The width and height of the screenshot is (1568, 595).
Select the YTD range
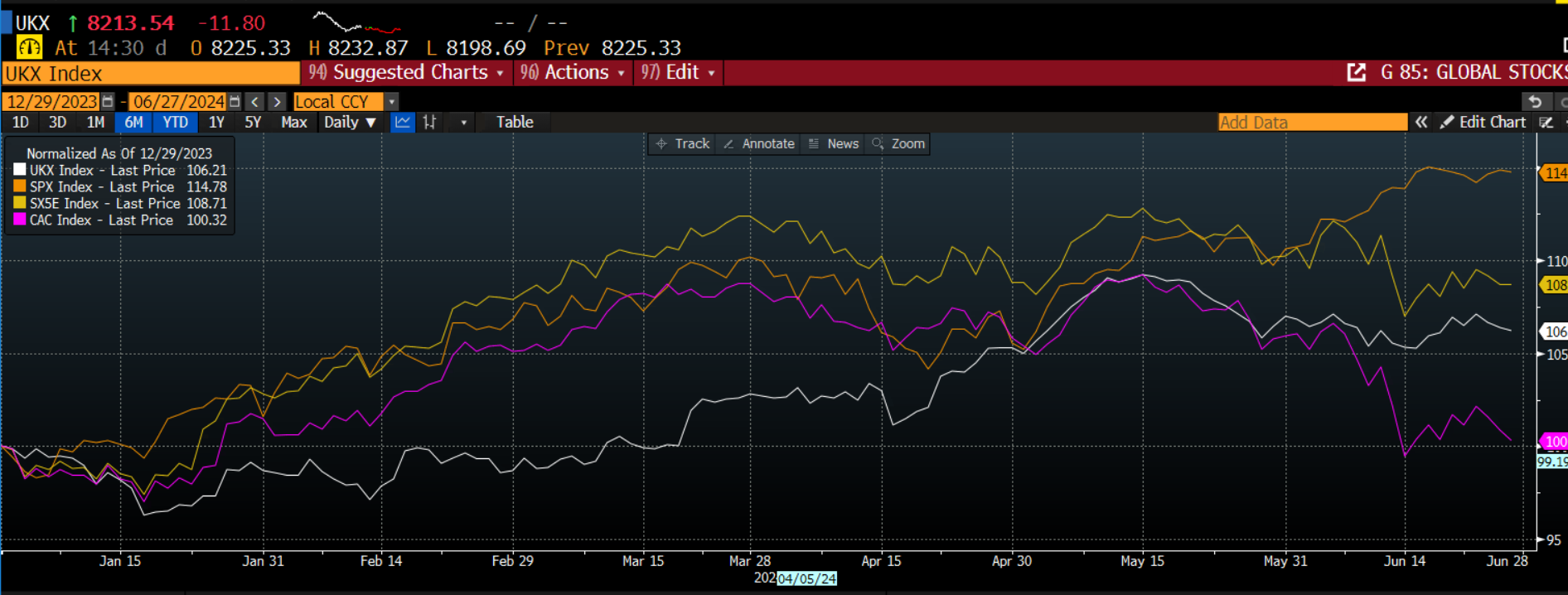coord(175,122)
